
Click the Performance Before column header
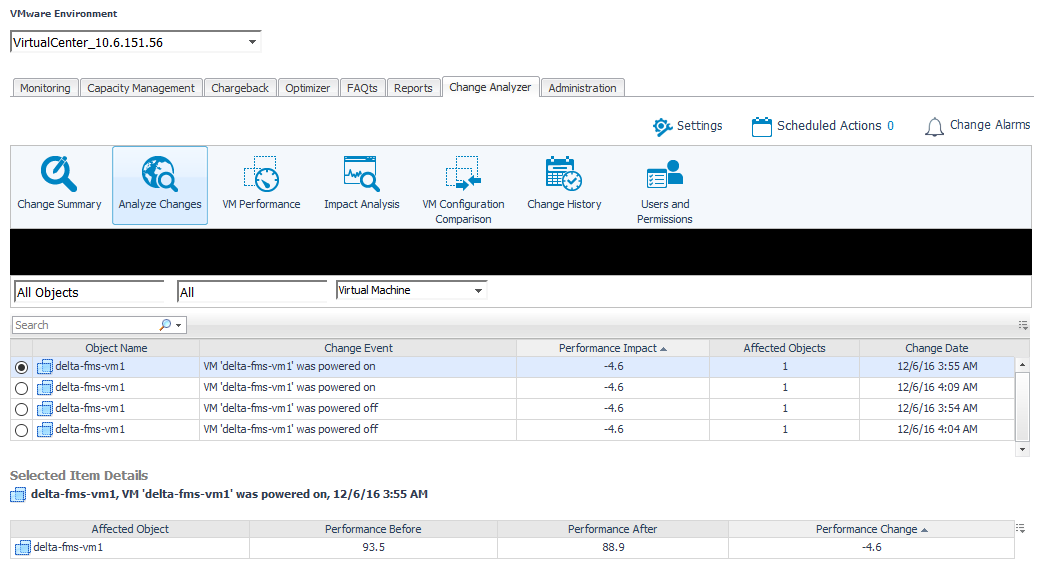pyautogui.click(x=373, y=529)
